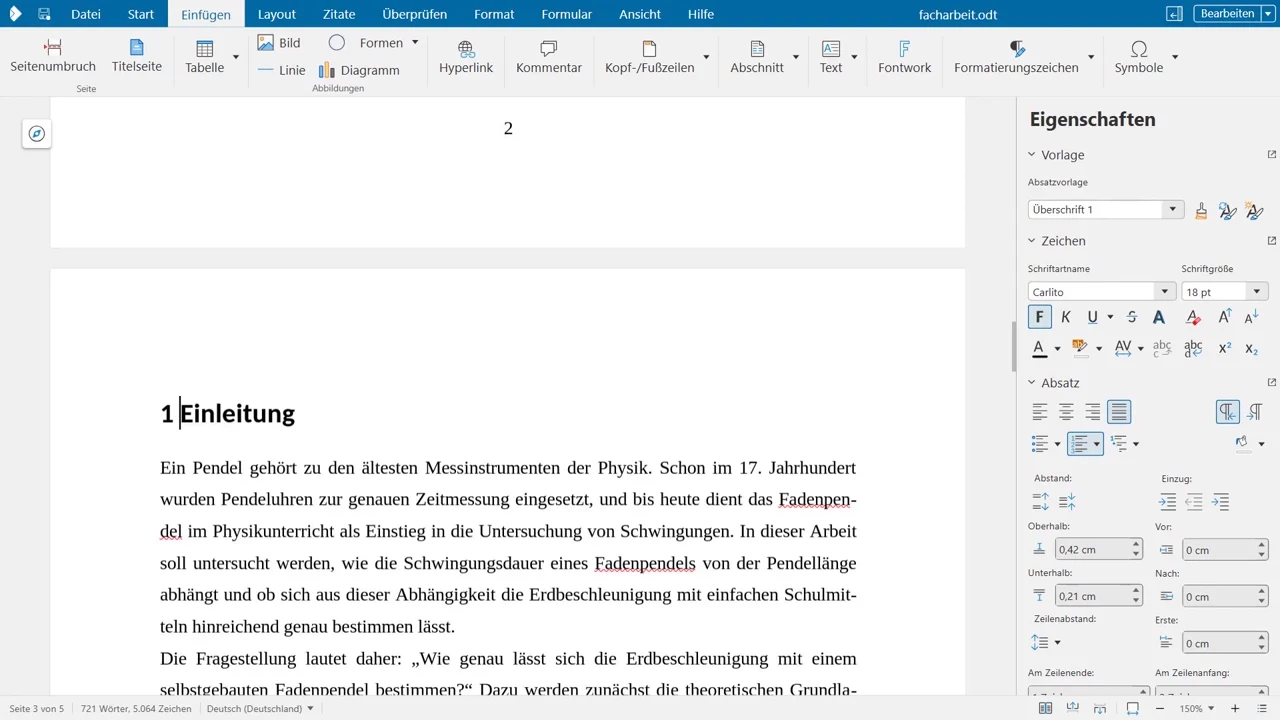This screenshot has height=720, width=1280.
Task: Insert a chart using Diagramm
Action: tap(359, 70)
